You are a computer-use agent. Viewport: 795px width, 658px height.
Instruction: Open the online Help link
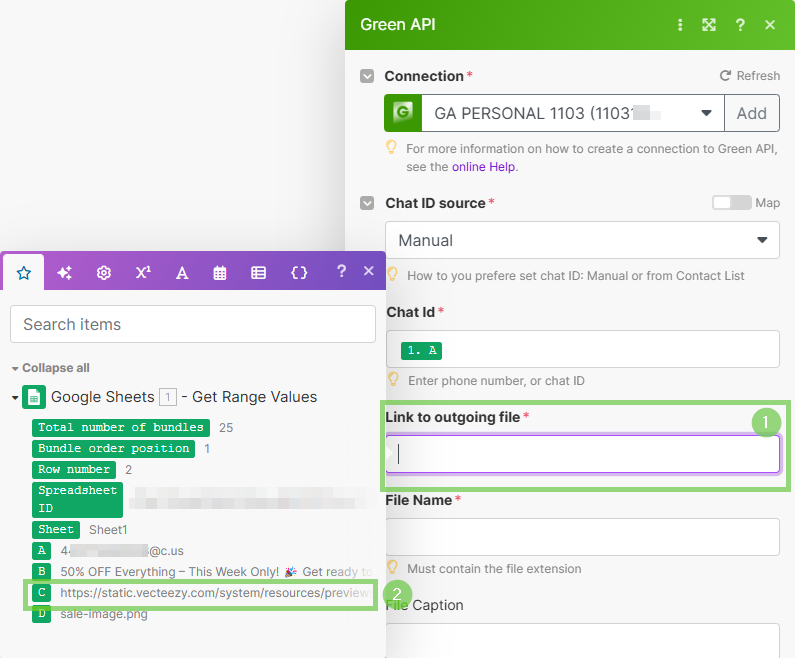(483, 167)
